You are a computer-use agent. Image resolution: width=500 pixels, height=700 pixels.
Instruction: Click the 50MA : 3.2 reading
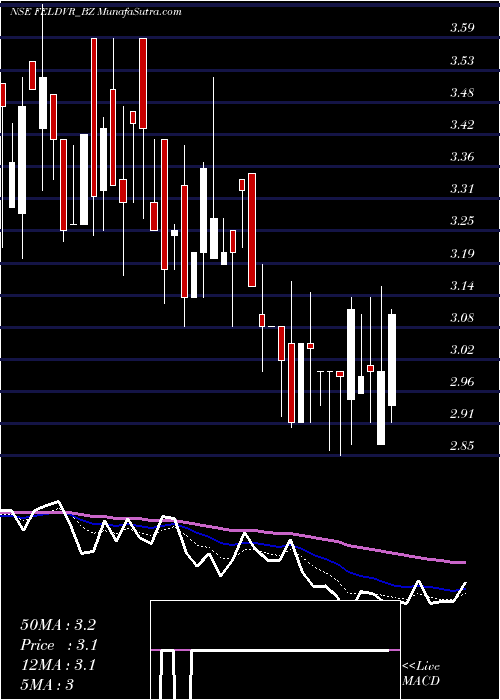click(58, 625)
